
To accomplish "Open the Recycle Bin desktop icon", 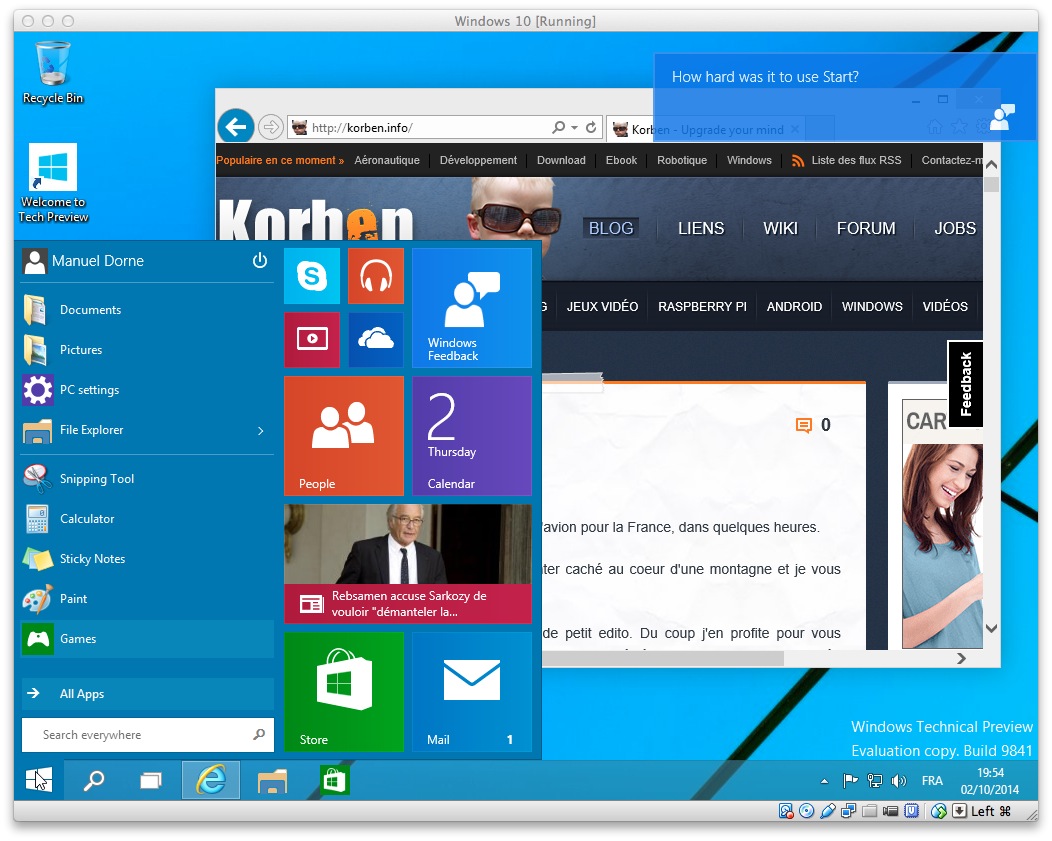I will point(52,73).
